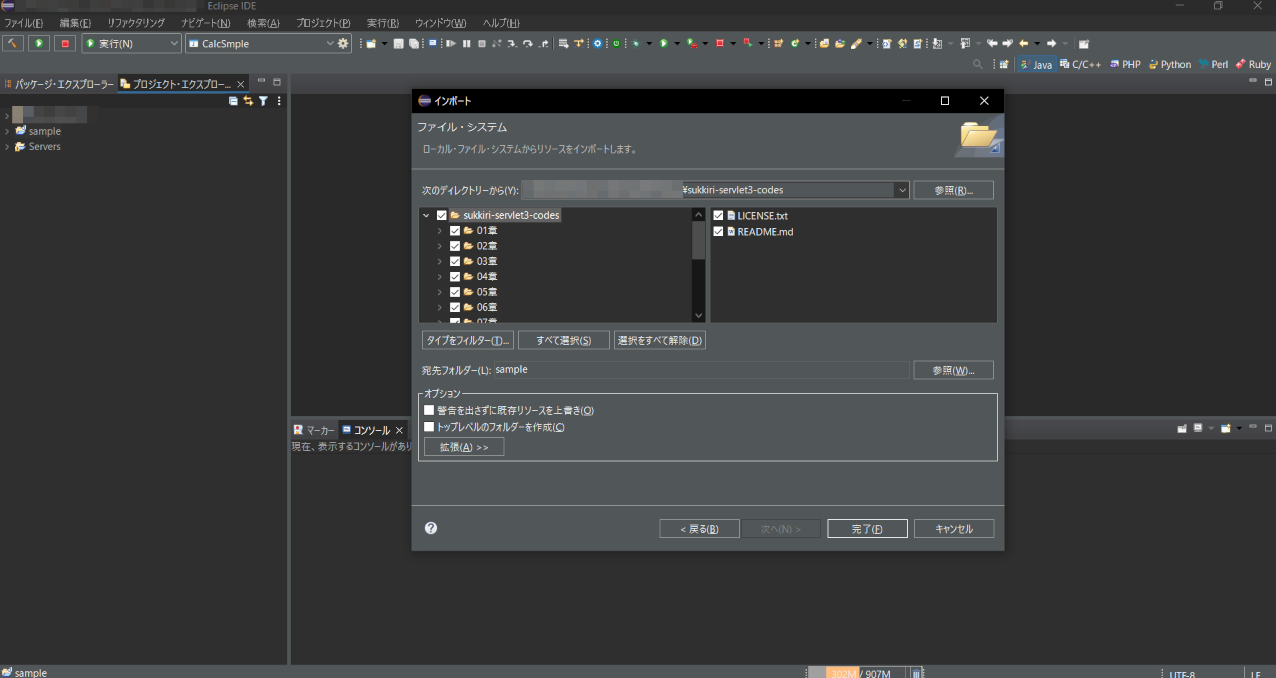
Task: Click the Build hammer icon in launch bar
Action: pyautogui.click(x=13, y=44)
